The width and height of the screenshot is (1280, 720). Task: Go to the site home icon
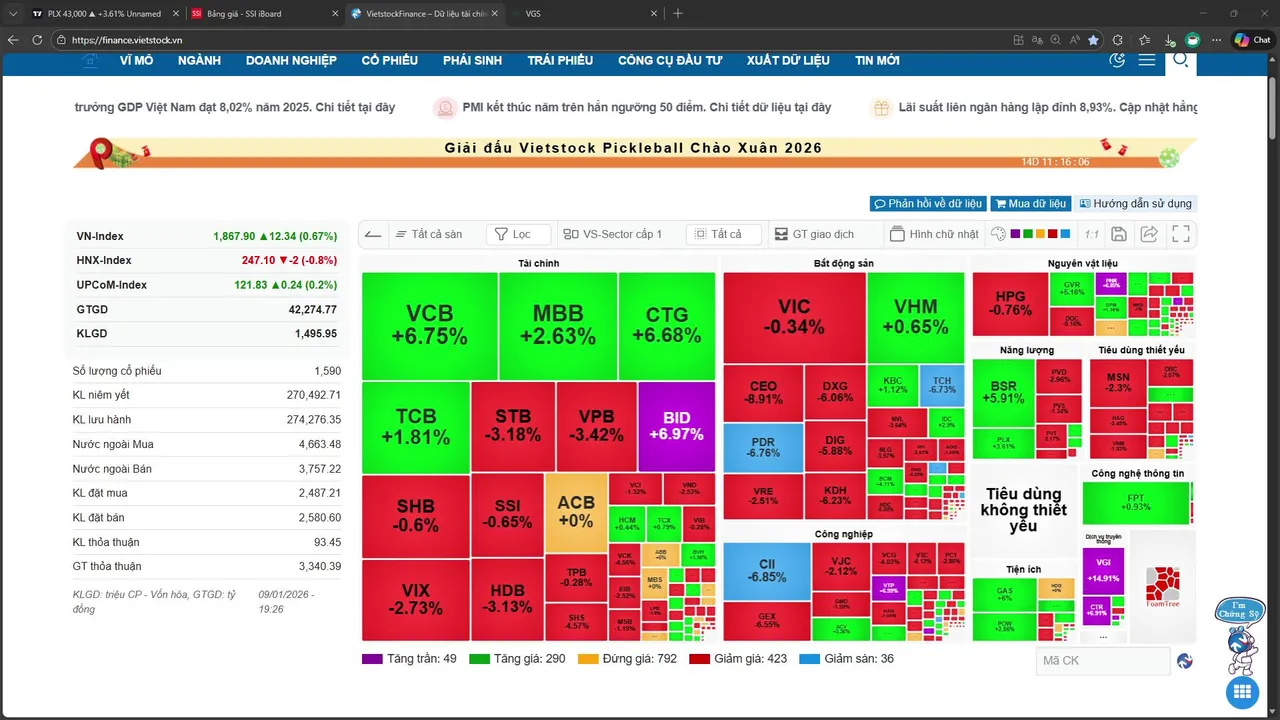pos(90,60)
